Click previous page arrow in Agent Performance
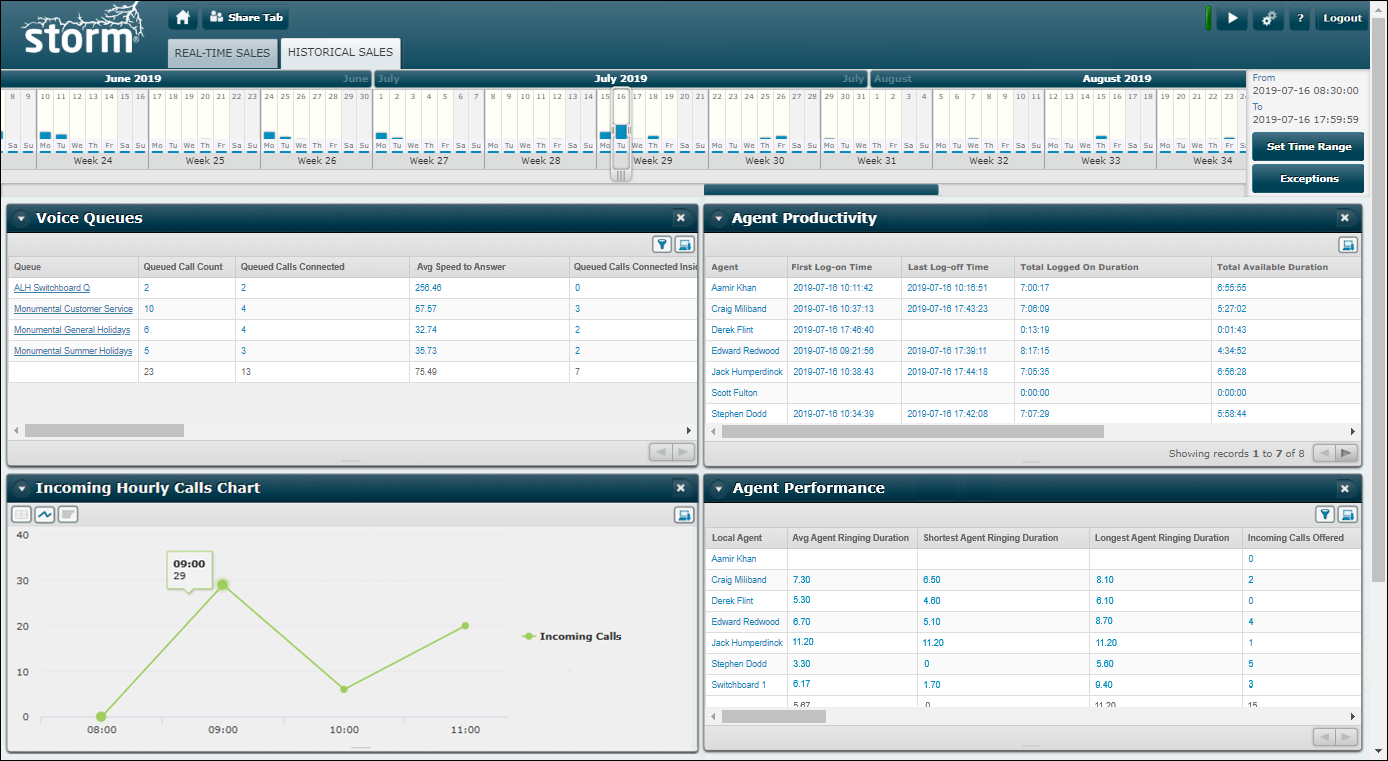Screen dimensions: 1388x761 click(1324, 737)
